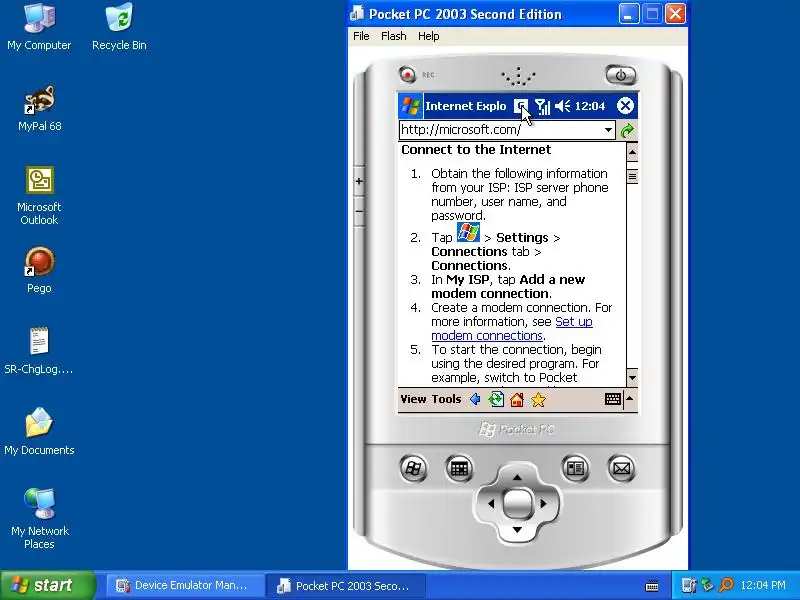800x600 pixels.
Task: Tap the blue Back arrow icon
Action: point(475,399)
